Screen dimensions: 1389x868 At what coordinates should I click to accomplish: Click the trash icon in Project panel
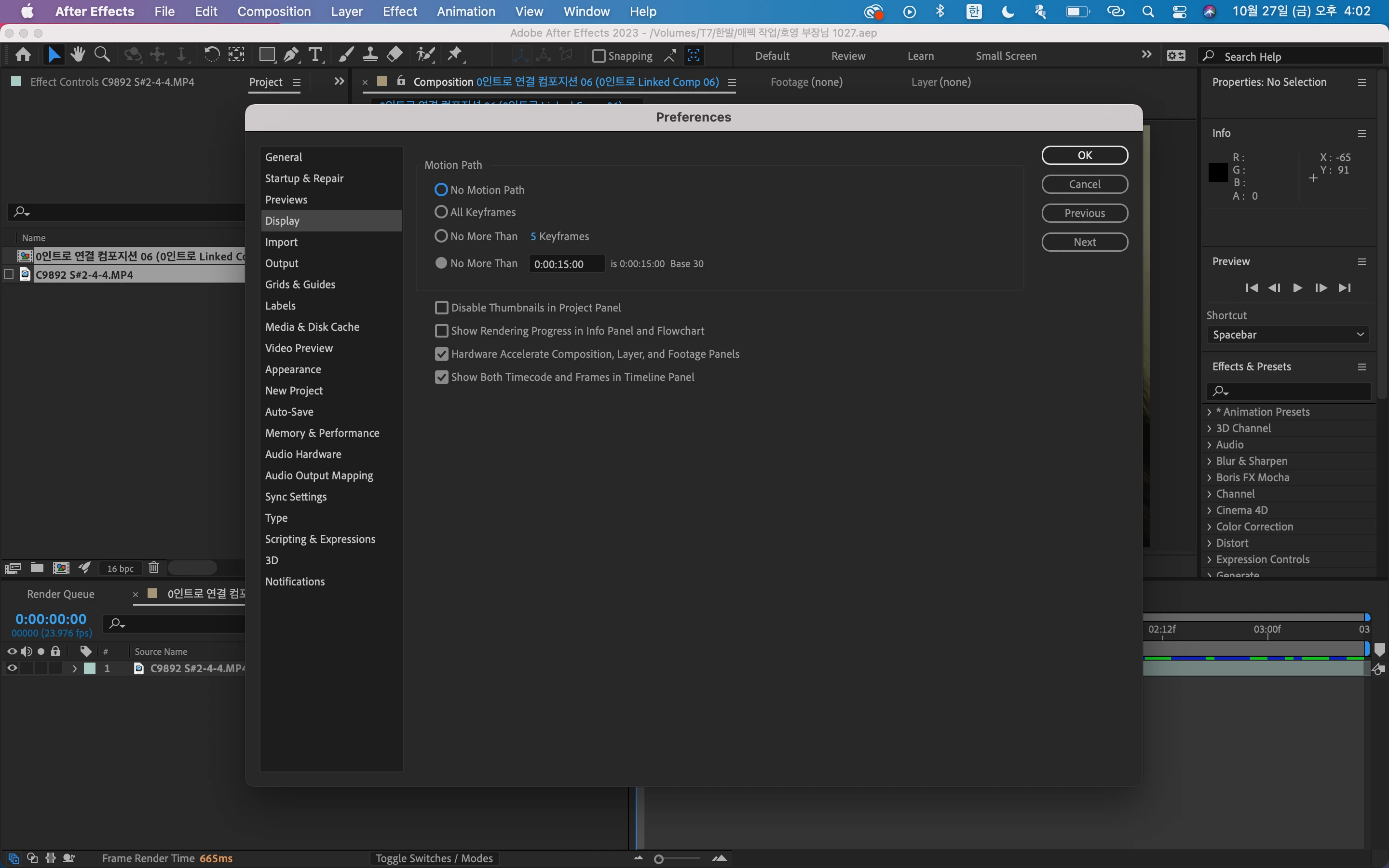[153, 568]
